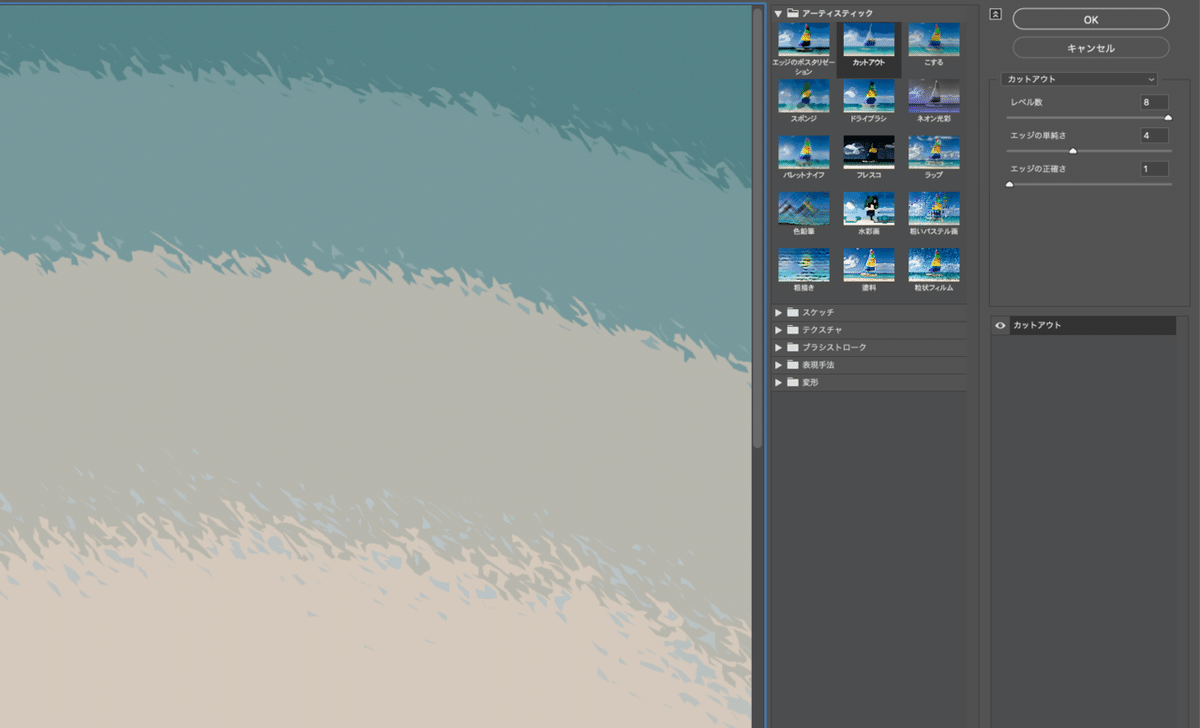Image resolution: width=1200 pixels, height=728 pixels.
Task: Pick the ラップ filter thumbnail
Action: [934, 152]
